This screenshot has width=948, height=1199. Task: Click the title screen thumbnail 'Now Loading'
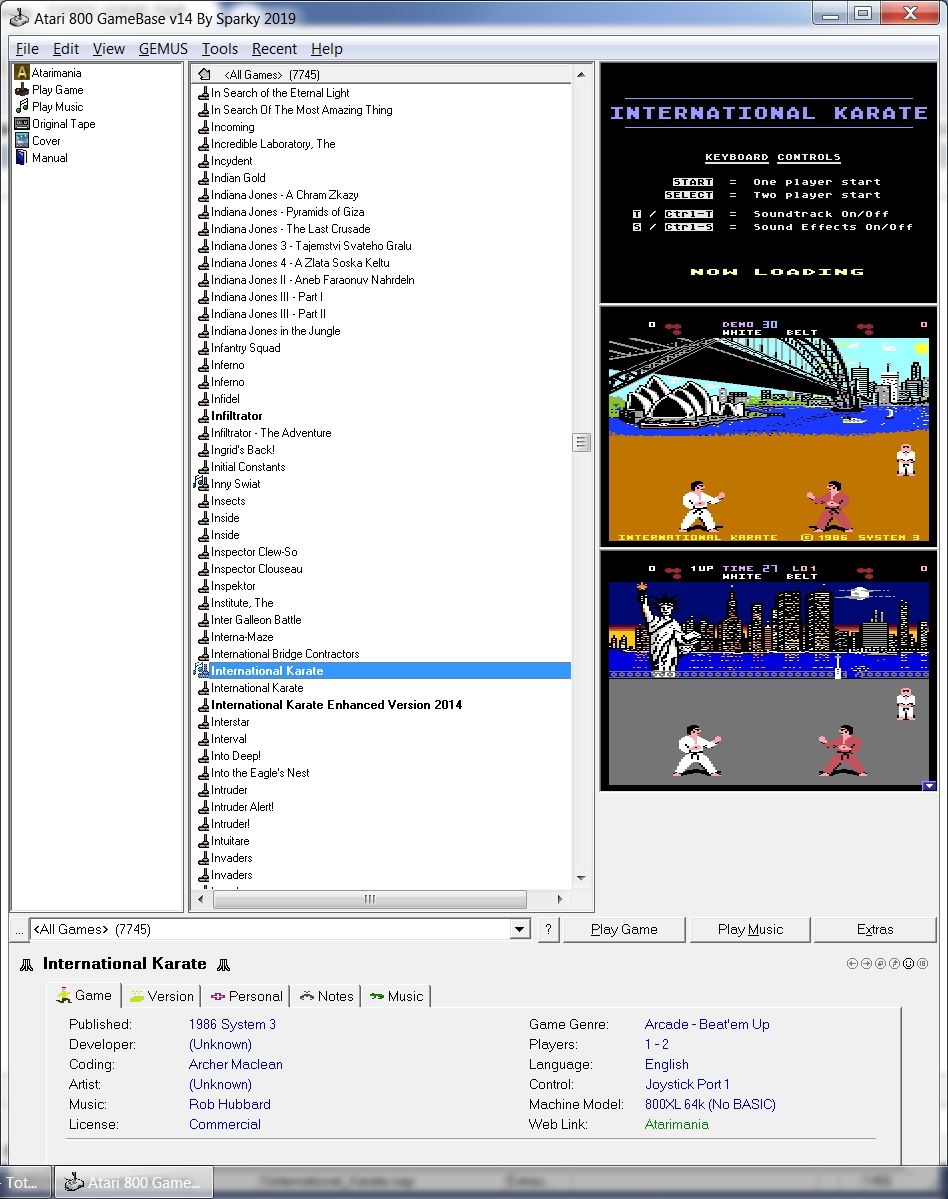(x=768, y=183)
